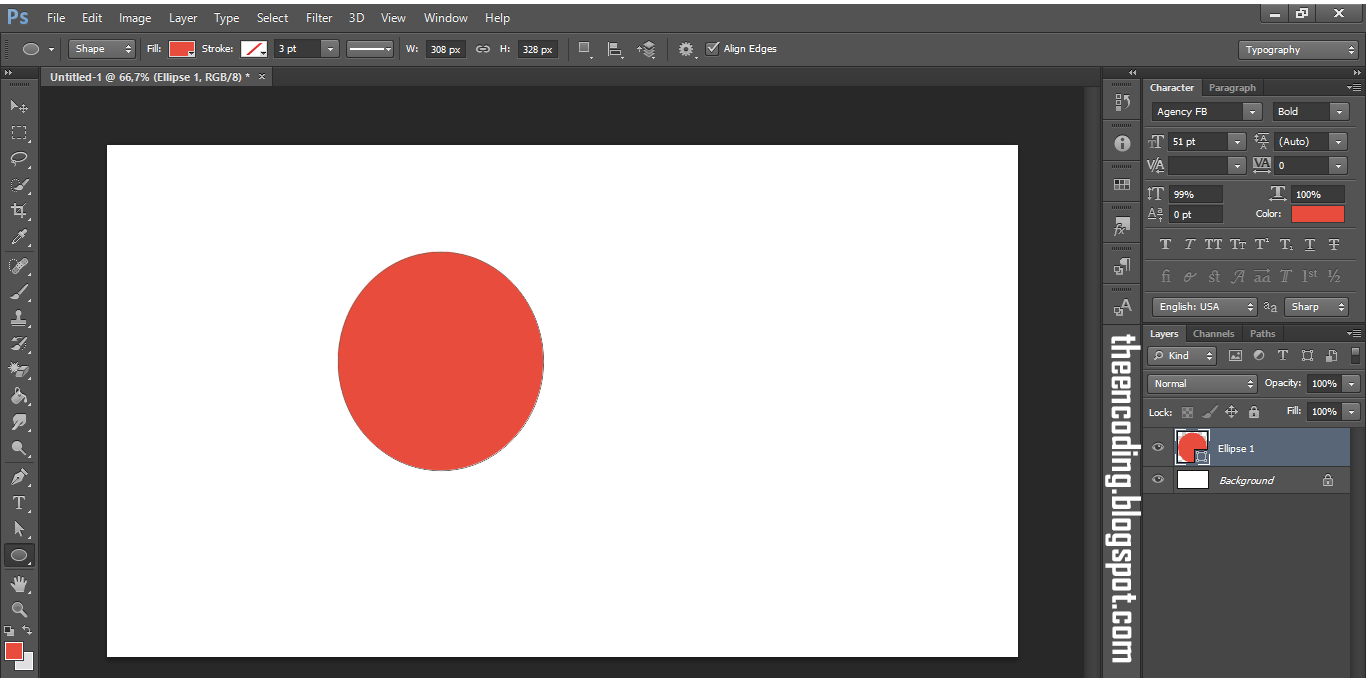Open the shape geometry options gear
The height and width of the screenshot is (678, 1366).
pos(686,49)
